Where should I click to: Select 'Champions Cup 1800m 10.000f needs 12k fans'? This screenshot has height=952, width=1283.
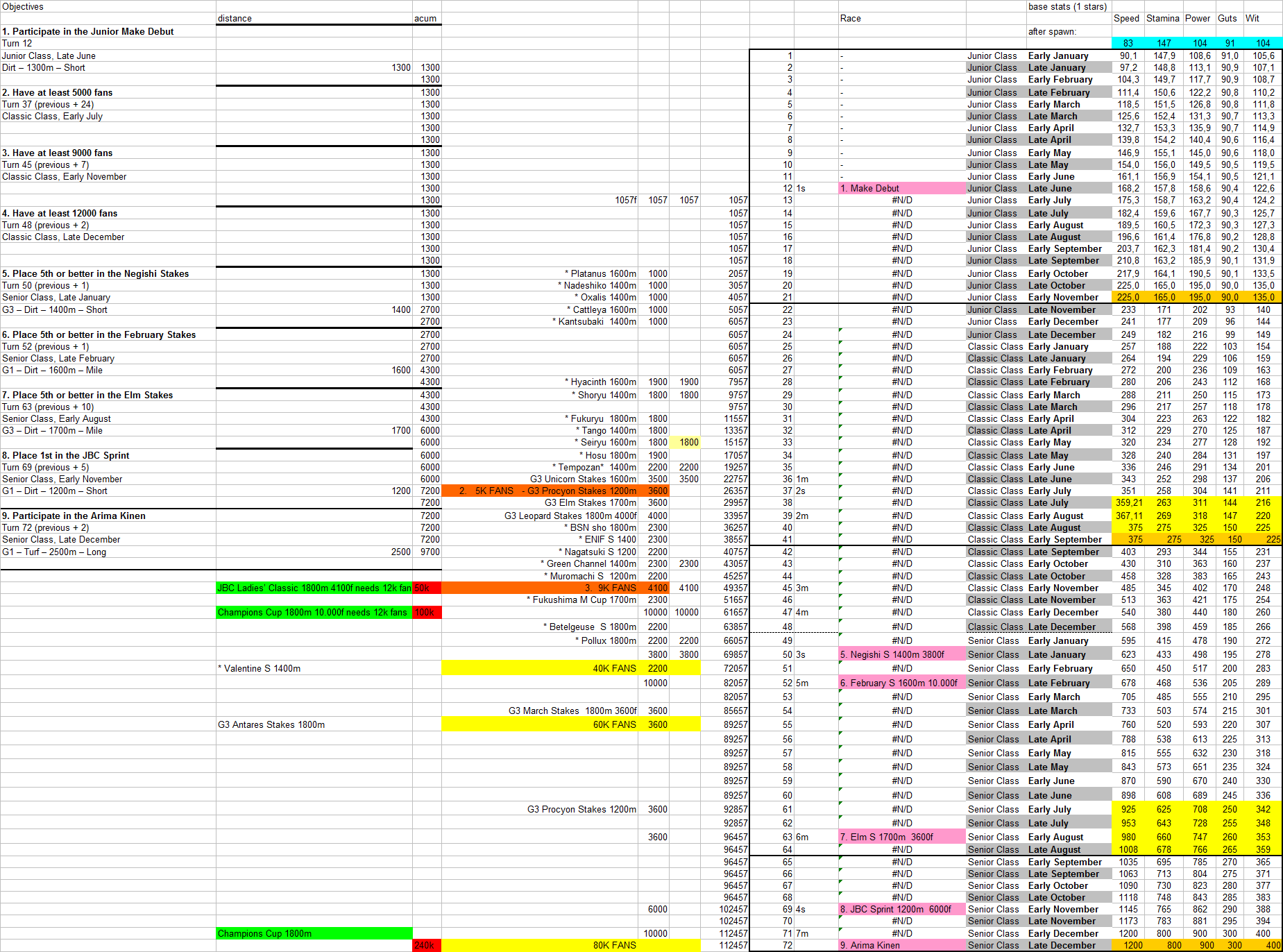[x=314, y=612]
